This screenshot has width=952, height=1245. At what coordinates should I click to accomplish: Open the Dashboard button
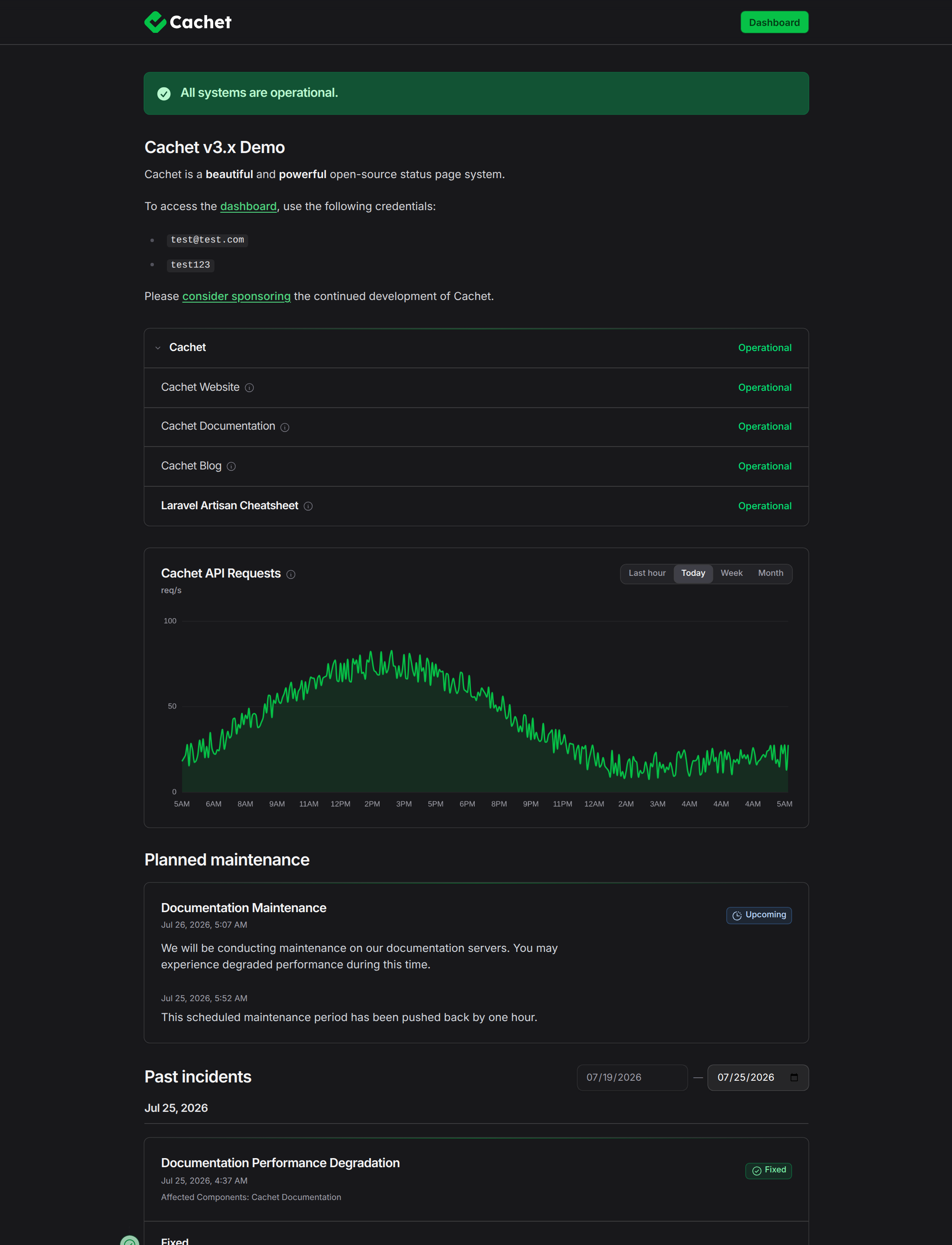coord(774,22)
